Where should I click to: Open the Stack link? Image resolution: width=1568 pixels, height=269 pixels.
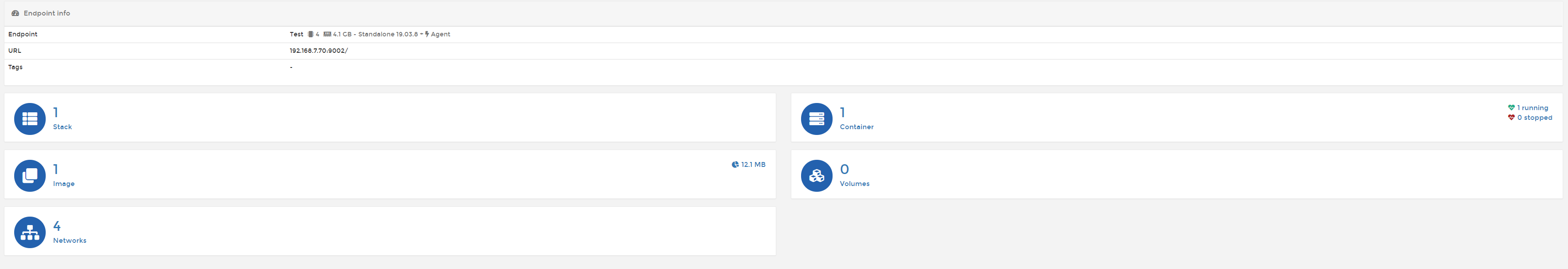tap(62, 127)
